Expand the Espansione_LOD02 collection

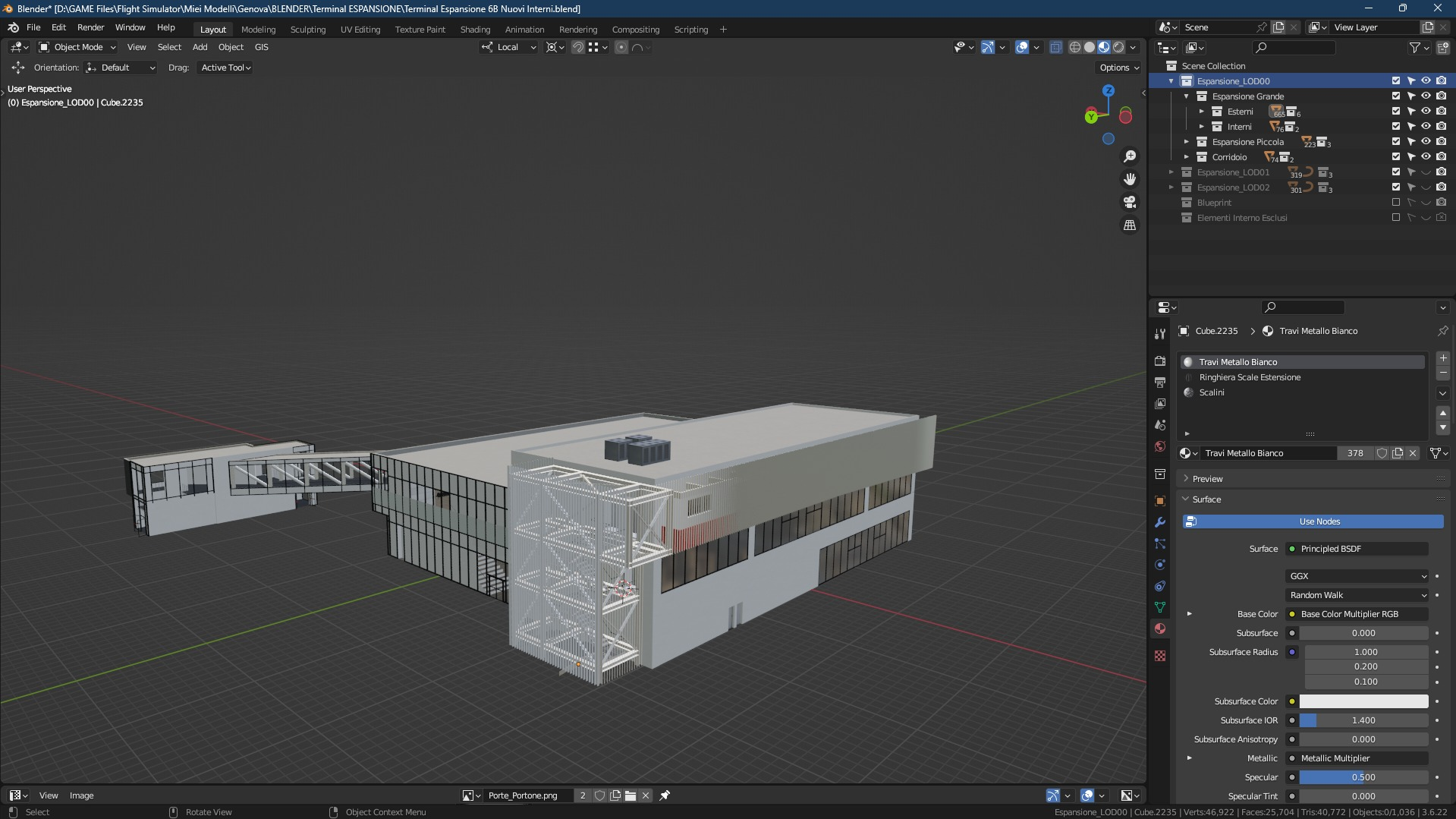pyautogui.click(x=1171, y=187)
